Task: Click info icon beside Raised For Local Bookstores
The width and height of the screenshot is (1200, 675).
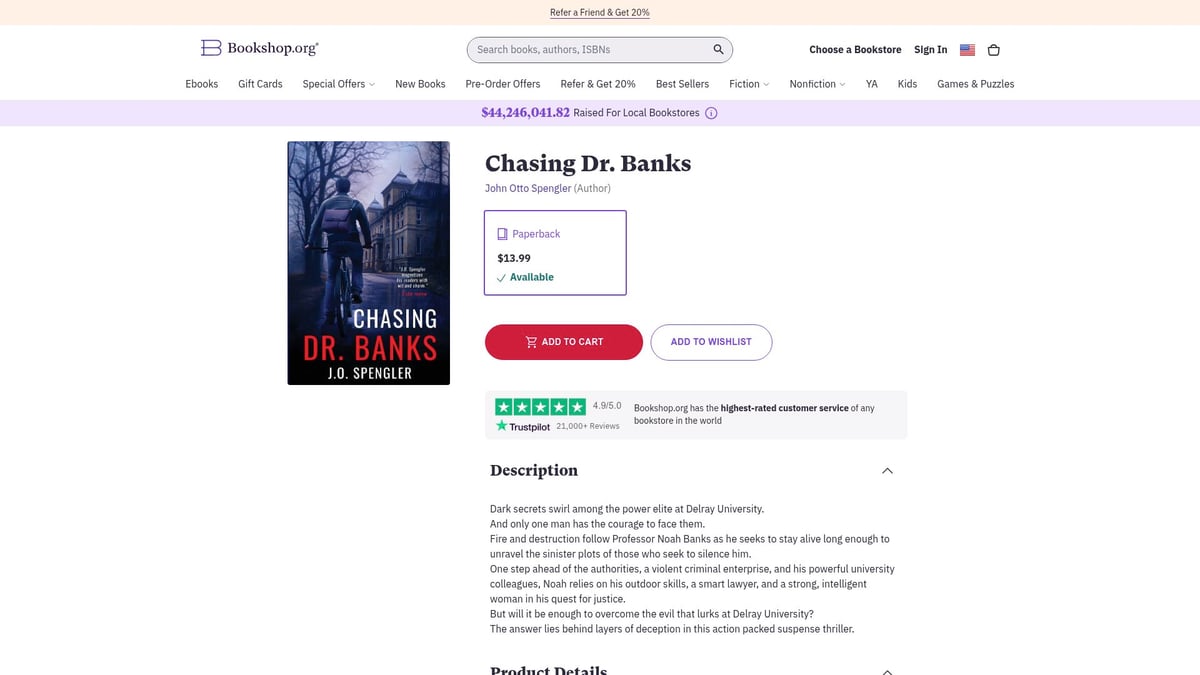Action: (x=711, y=113)
